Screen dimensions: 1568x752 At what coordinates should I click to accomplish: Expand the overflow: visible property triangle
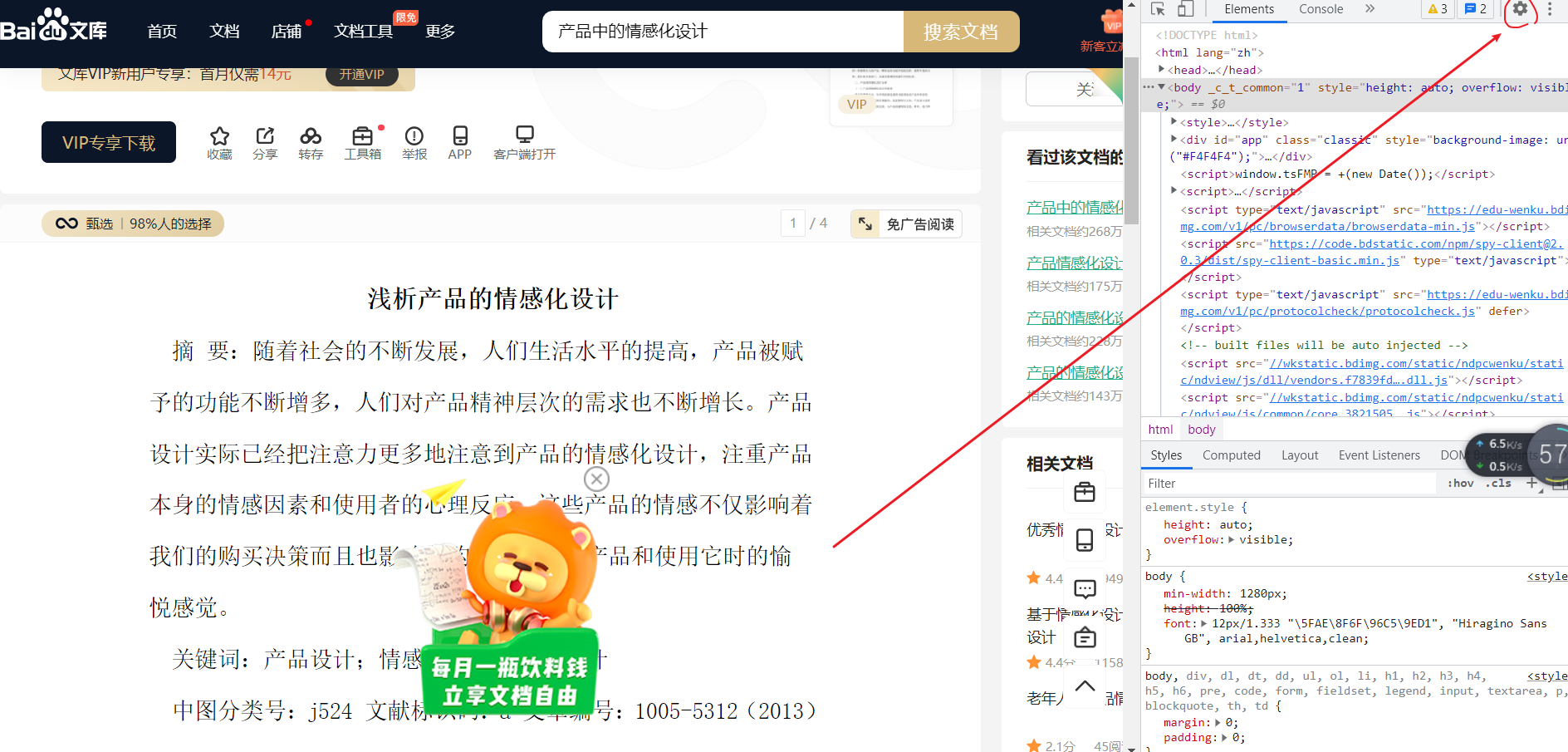coord(1232,540)
